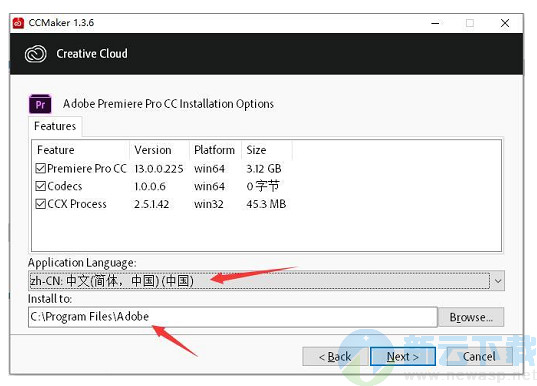The height and width of the screenshot is (386, 537).
Task: Cancel the installation
Action: [479, 357]
